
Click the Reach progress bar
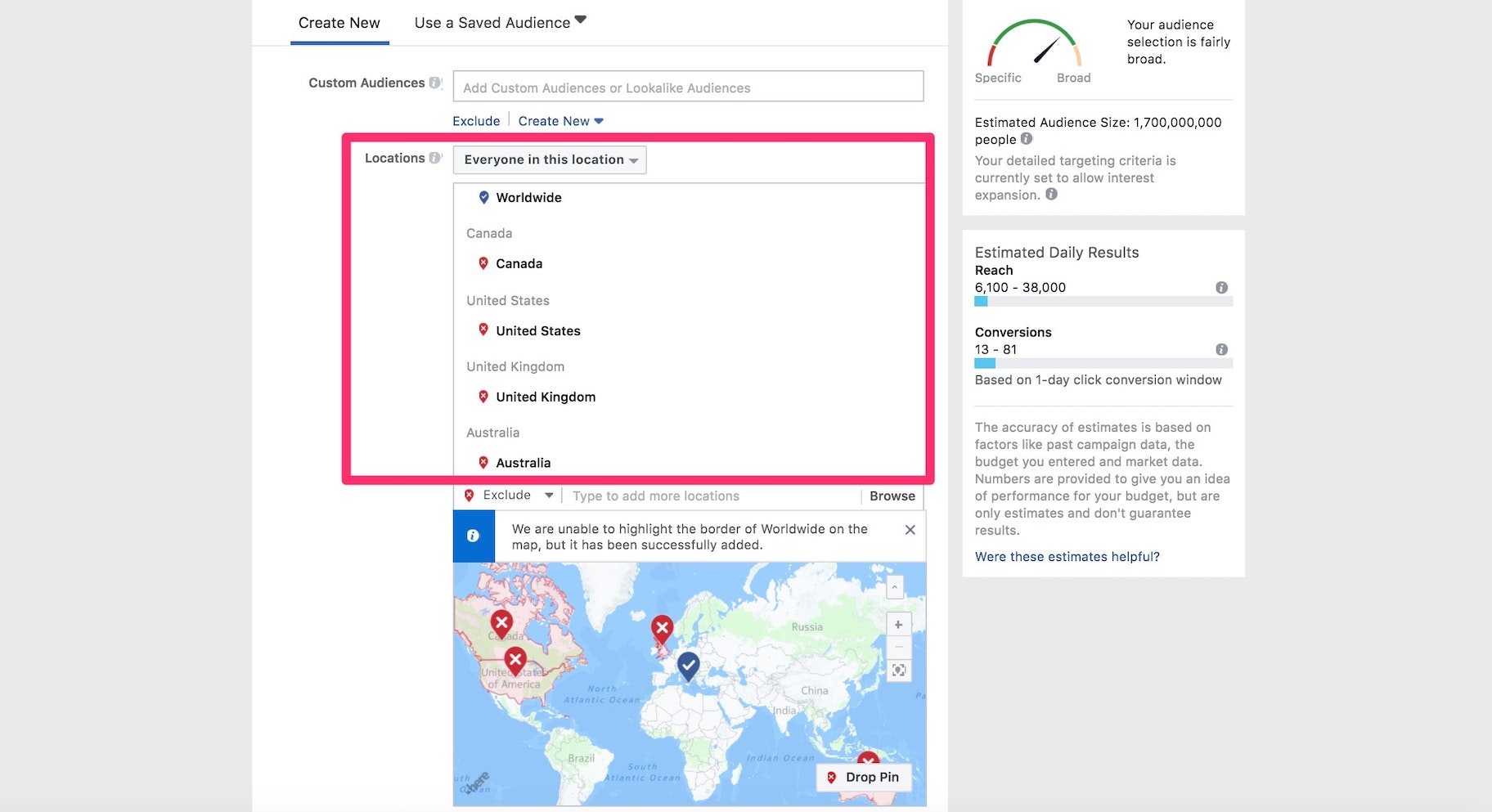(x=1103, y=301)
